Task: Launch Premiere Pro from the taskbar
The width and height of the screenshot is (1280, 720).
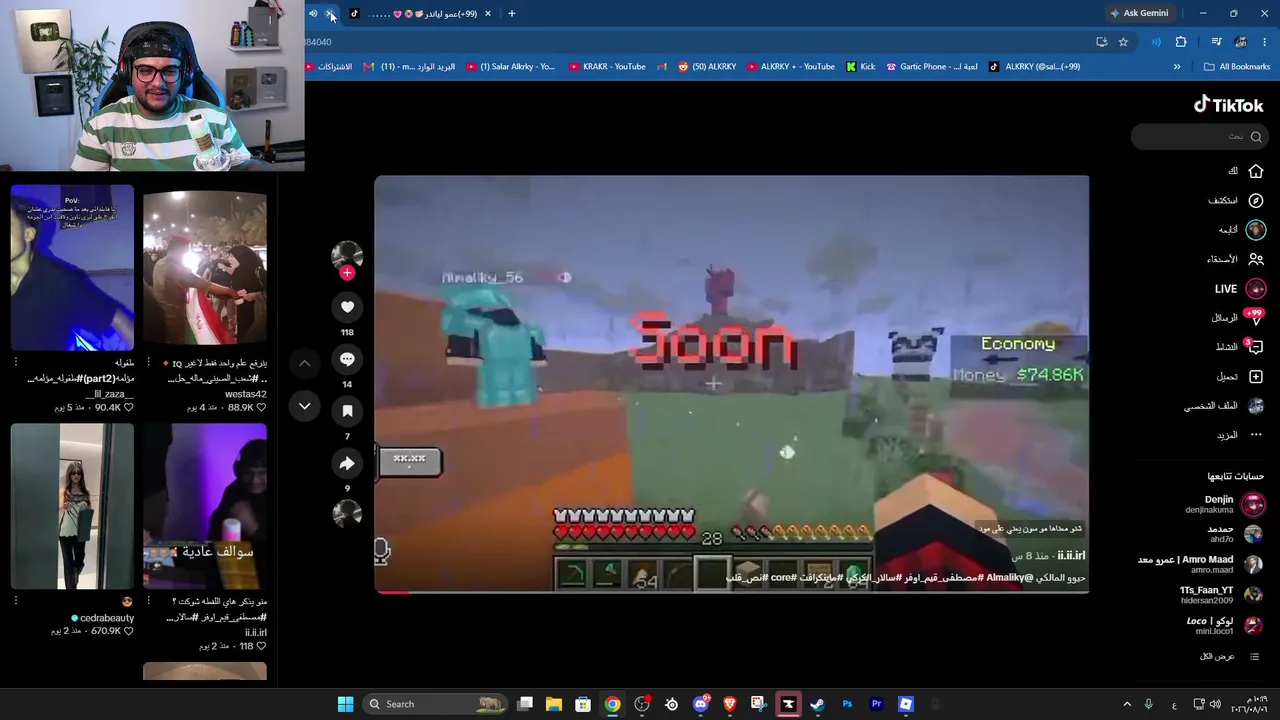Action: click(876, 704)
